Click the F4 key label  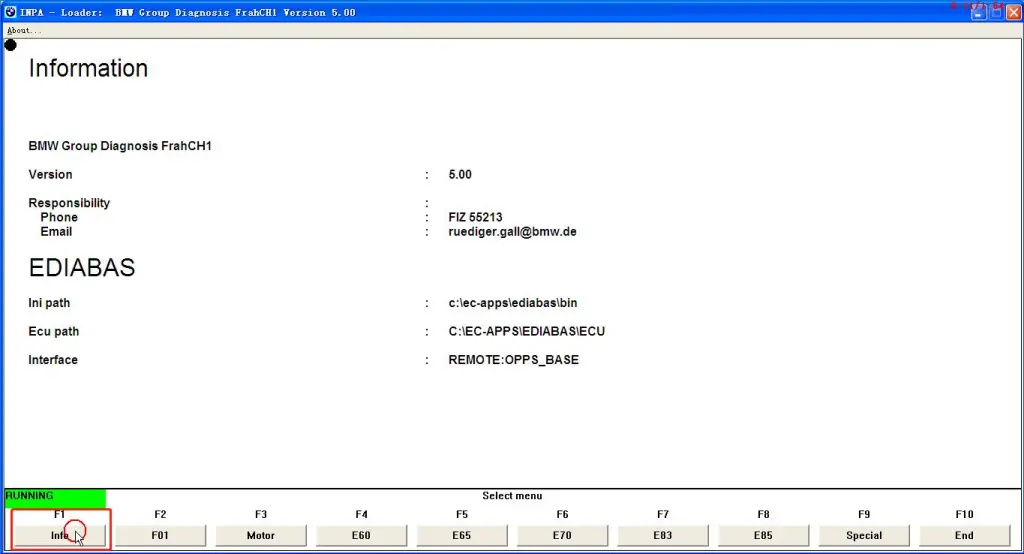tap(361, 515)
